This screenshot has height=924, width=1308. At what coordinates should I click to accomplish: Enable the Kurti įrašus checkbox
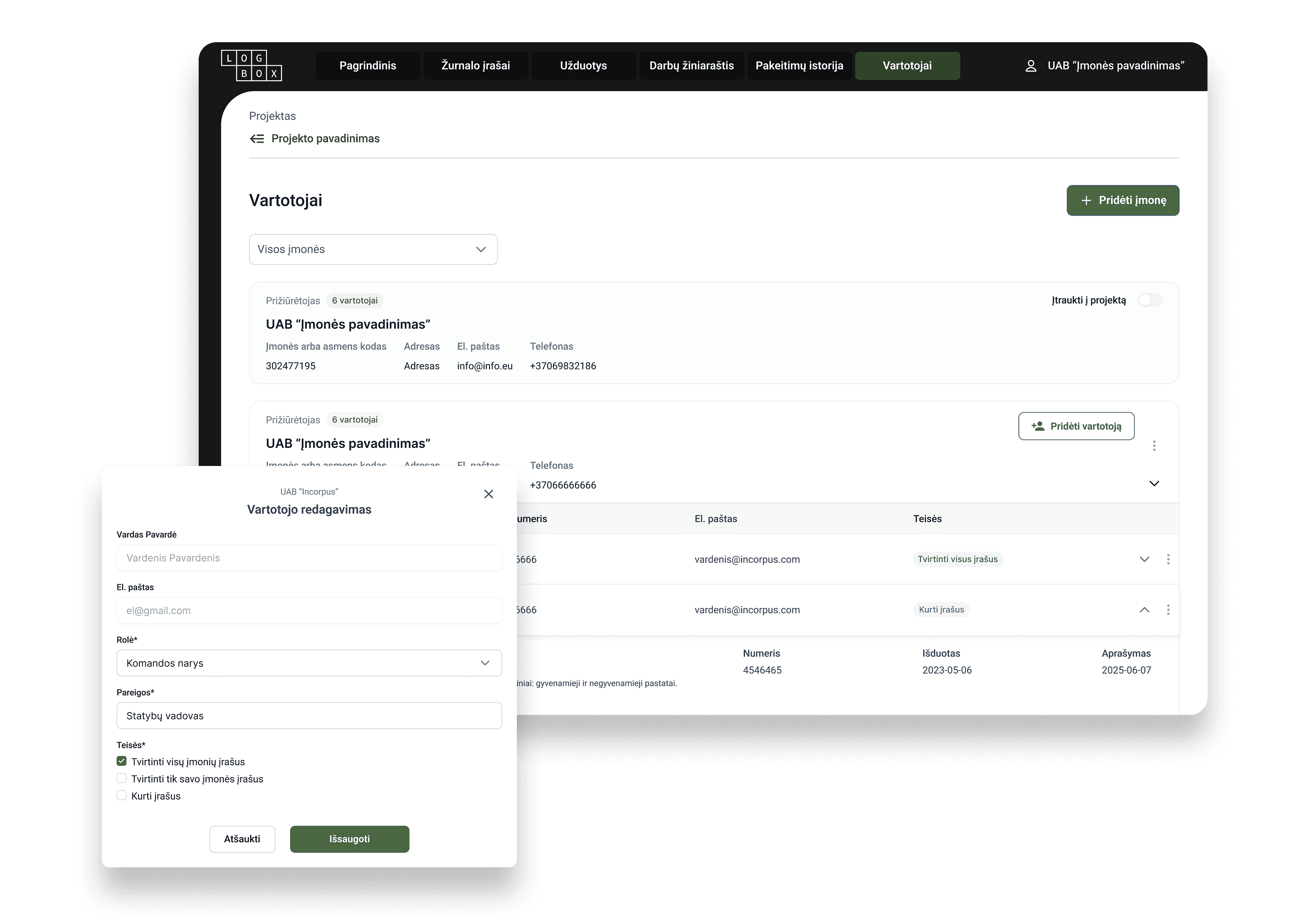121,795
